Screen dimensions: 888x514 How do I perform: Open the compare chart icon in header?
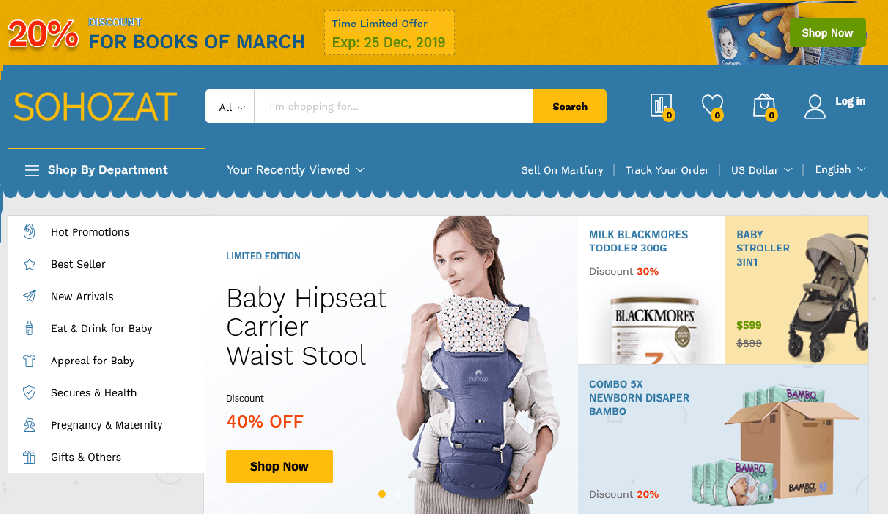(661, 106)
